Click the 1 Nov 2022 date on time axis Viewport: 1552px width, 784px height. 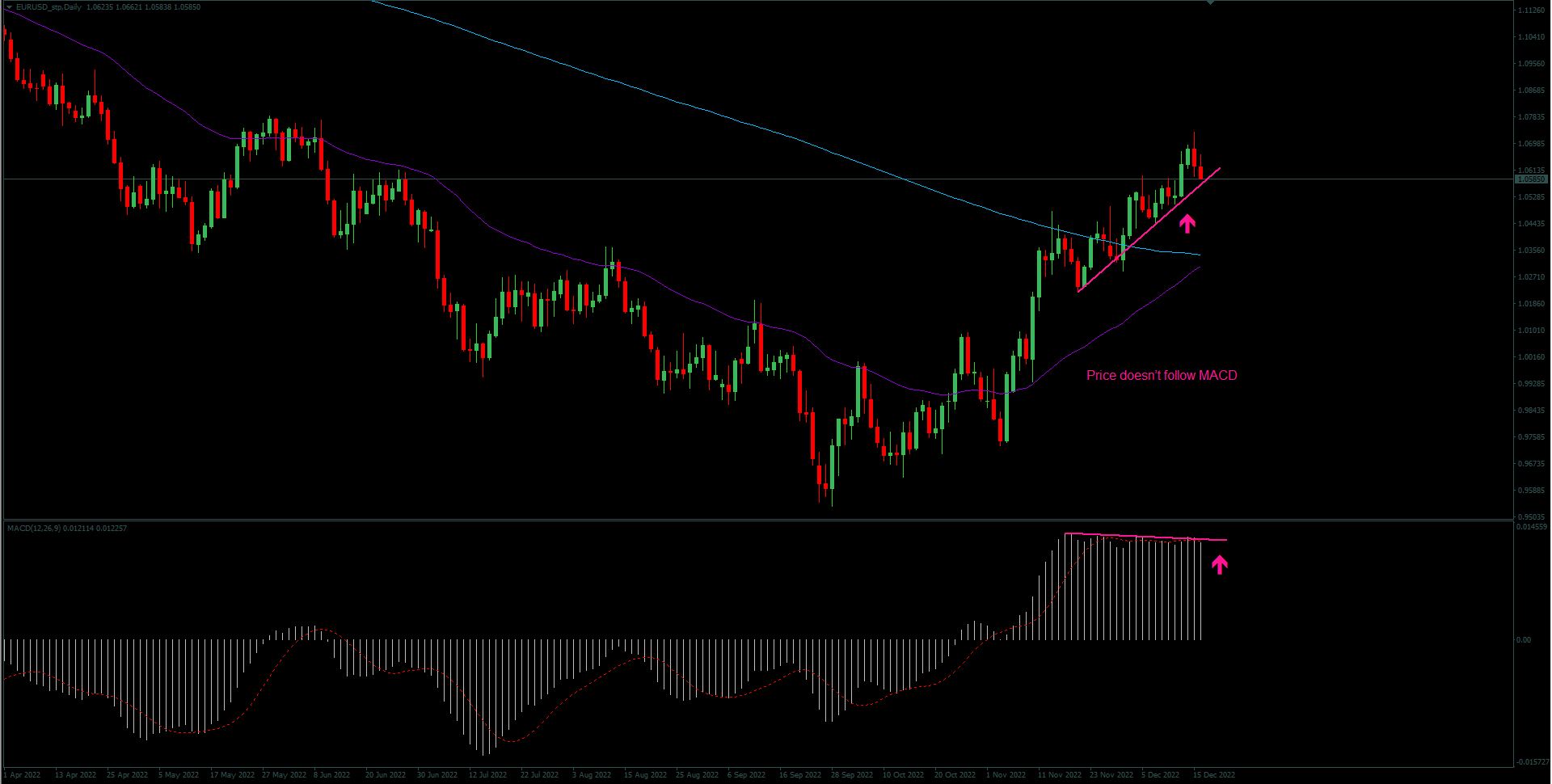click(x=1006, y=775)
